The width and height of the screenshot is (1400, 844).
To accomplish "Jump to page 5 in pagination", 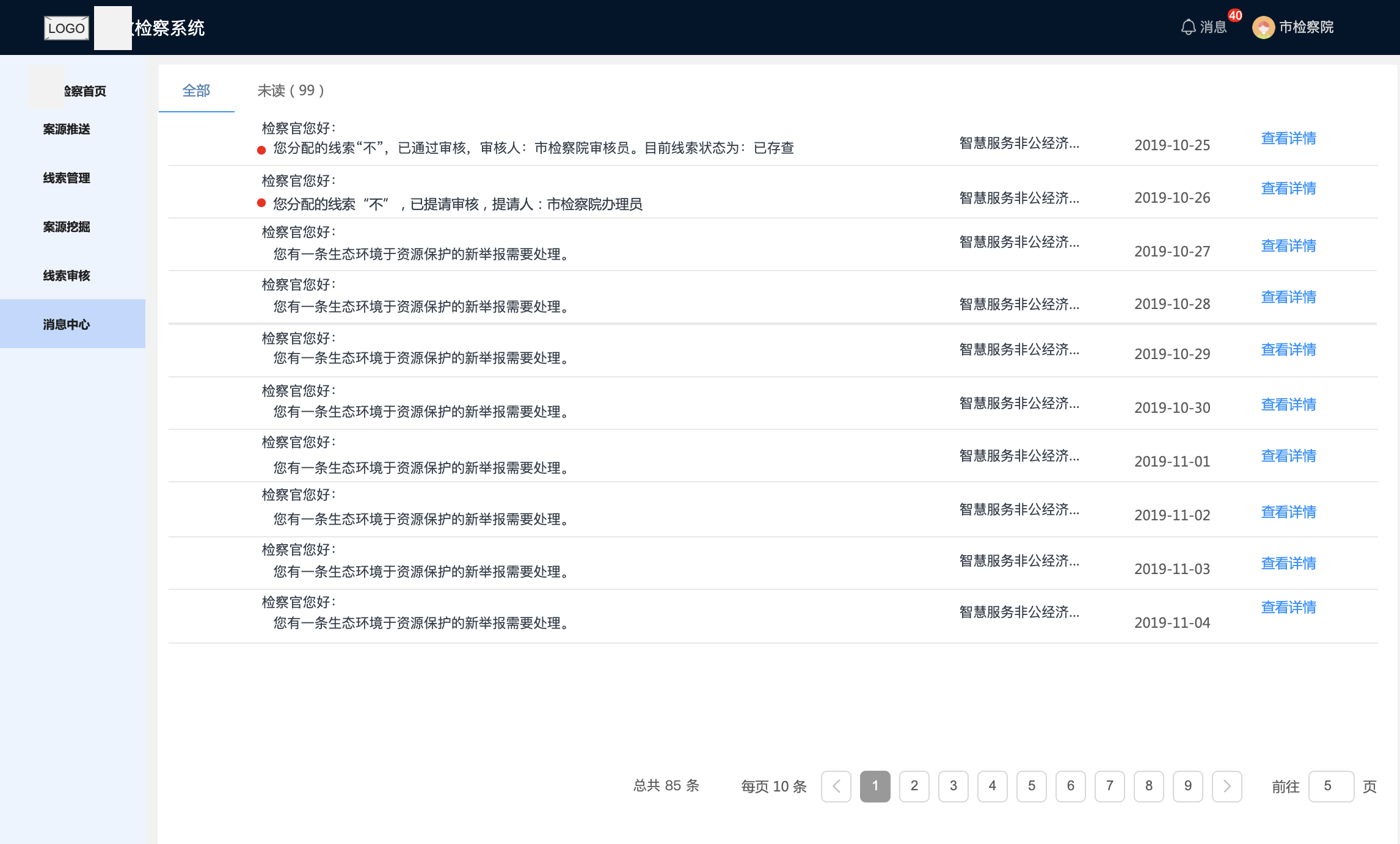I will (x=1032, y=787).
